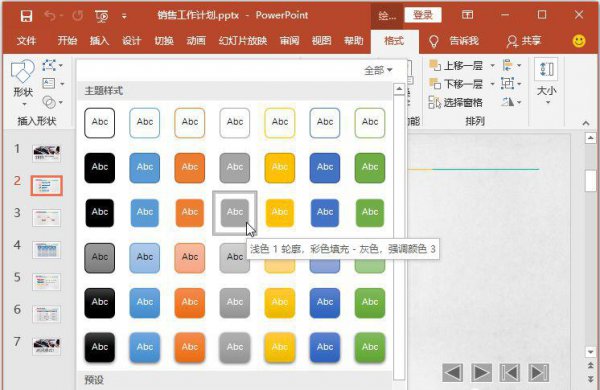Switch to the 切换 tab
The image size is (600, 390).
(x=164, y=41)
